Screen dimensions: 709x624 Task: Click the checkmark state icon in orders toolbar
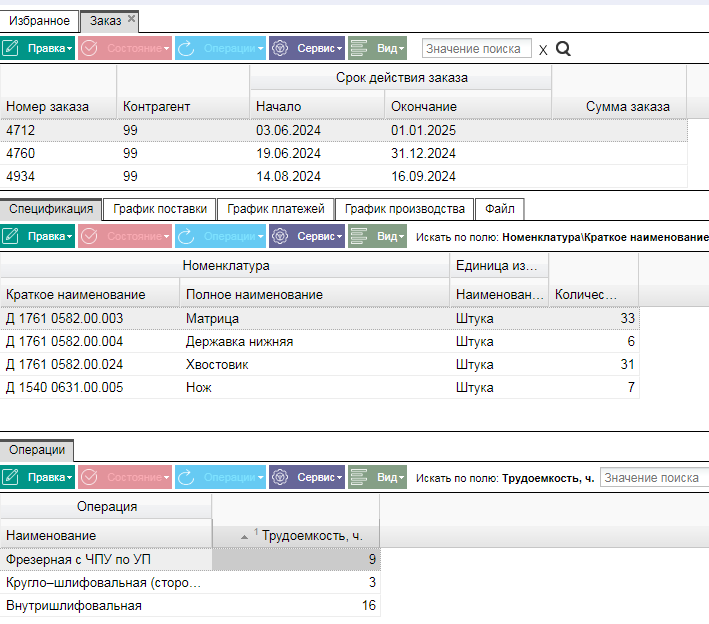coord(89,48)
